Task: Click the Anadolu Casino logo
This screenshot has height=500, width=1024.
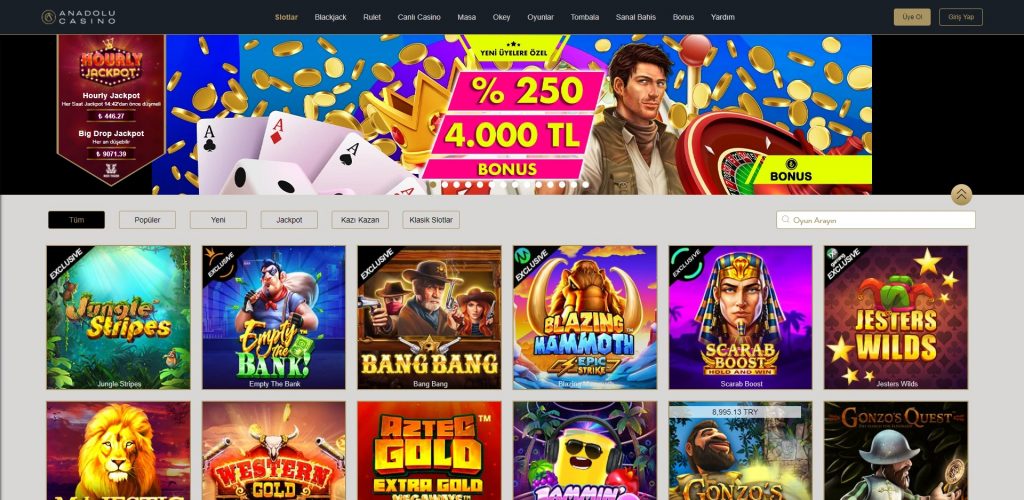Action: (x=78, y=17)
